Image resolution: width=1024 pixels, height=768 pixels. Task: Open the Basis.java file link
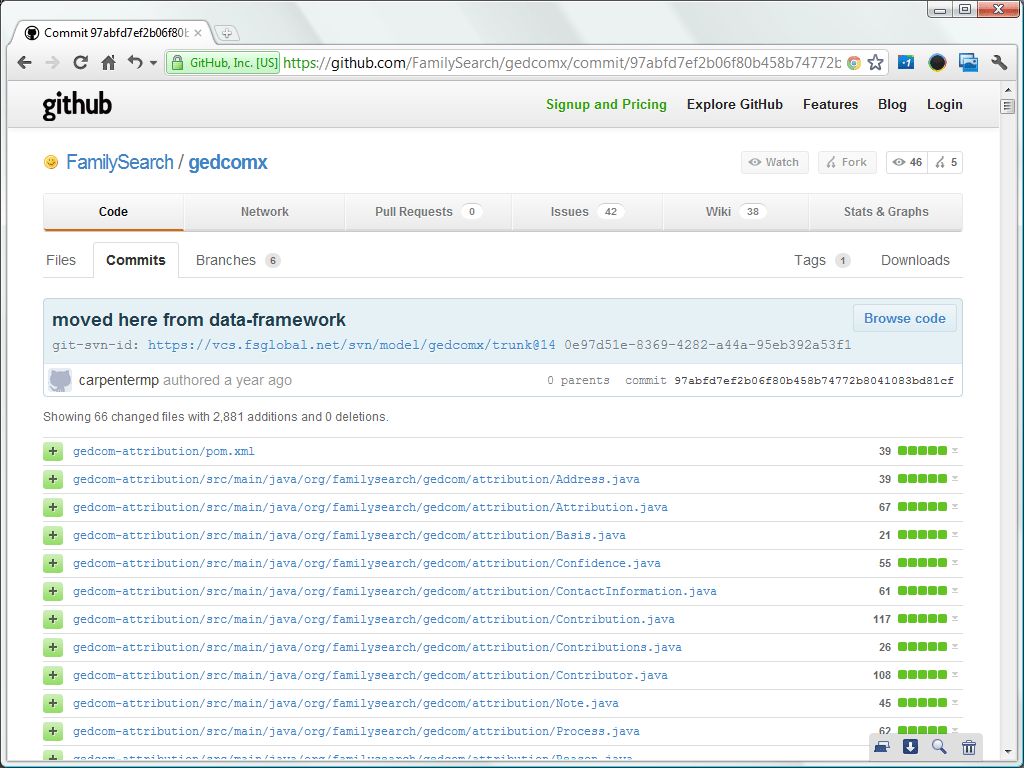tap(349, 536)
